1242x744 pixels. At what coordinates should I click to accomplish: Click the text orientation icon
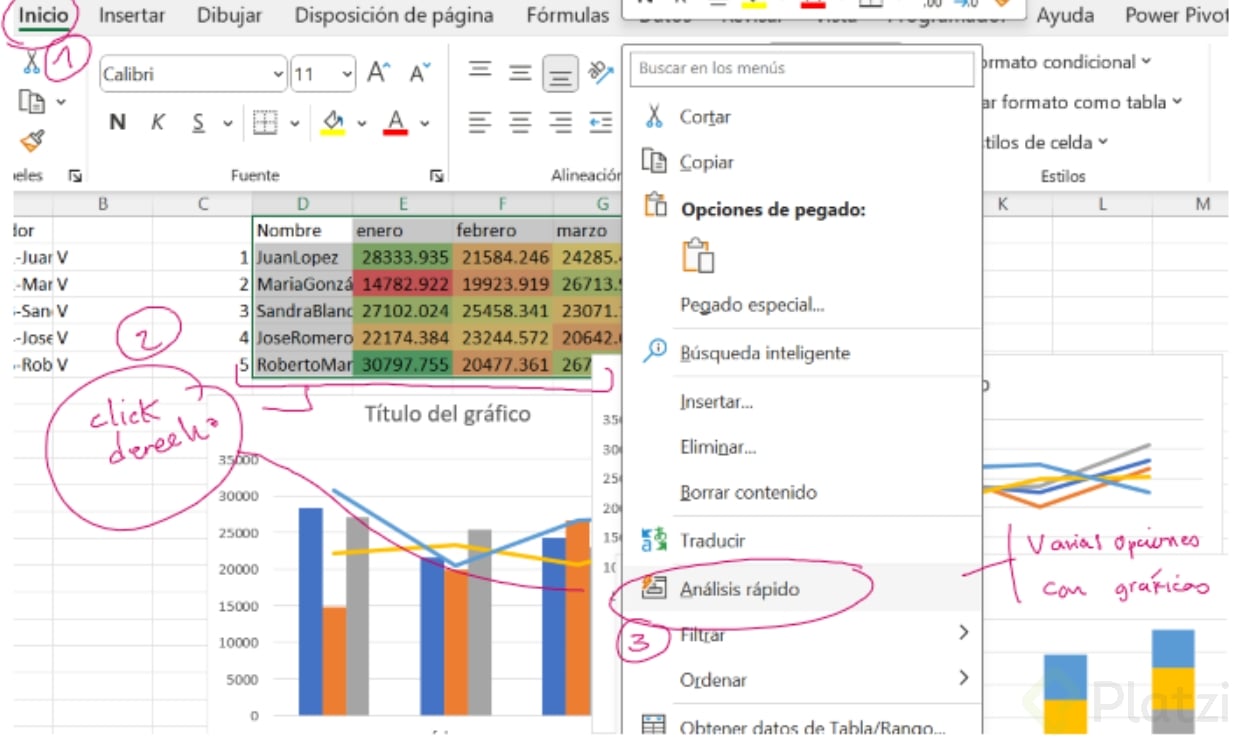(x=600, y=71)
